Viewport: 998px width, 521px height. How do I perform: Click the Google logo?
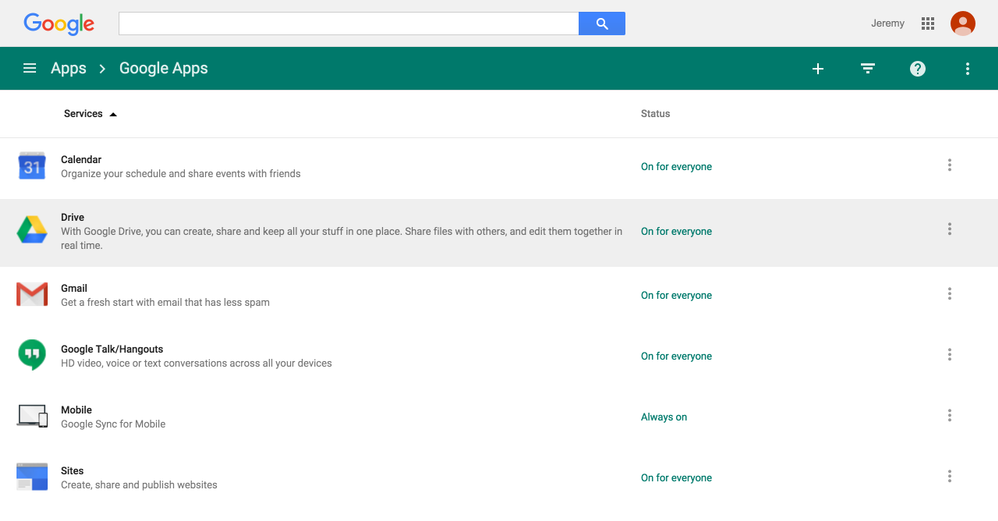(59, 24)
